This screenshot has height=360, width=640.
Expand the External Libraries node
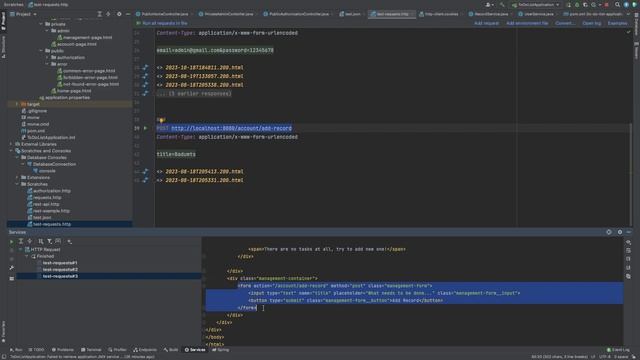point(11,144)
